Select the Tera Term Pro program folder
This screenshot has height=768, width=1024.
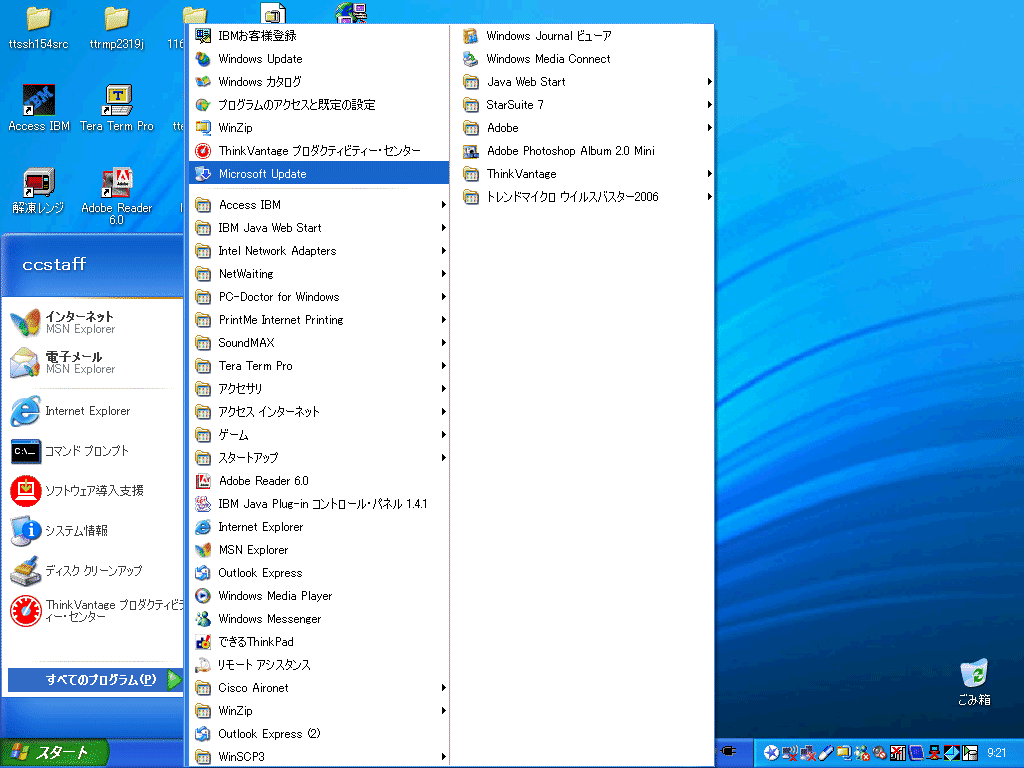click(319, 366)
